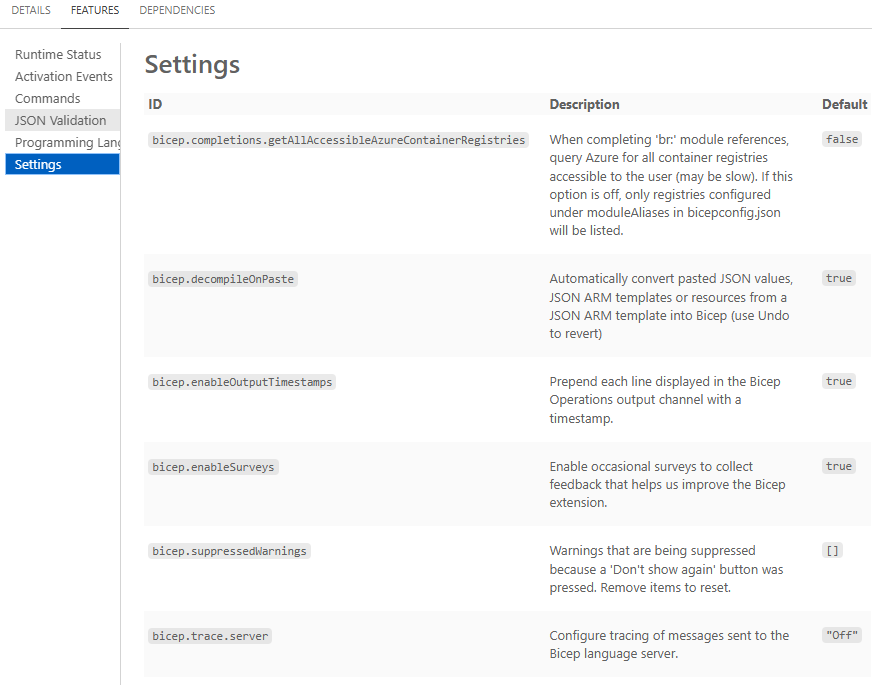Select Activation Events in the sidebar

(x=63, y=76)
